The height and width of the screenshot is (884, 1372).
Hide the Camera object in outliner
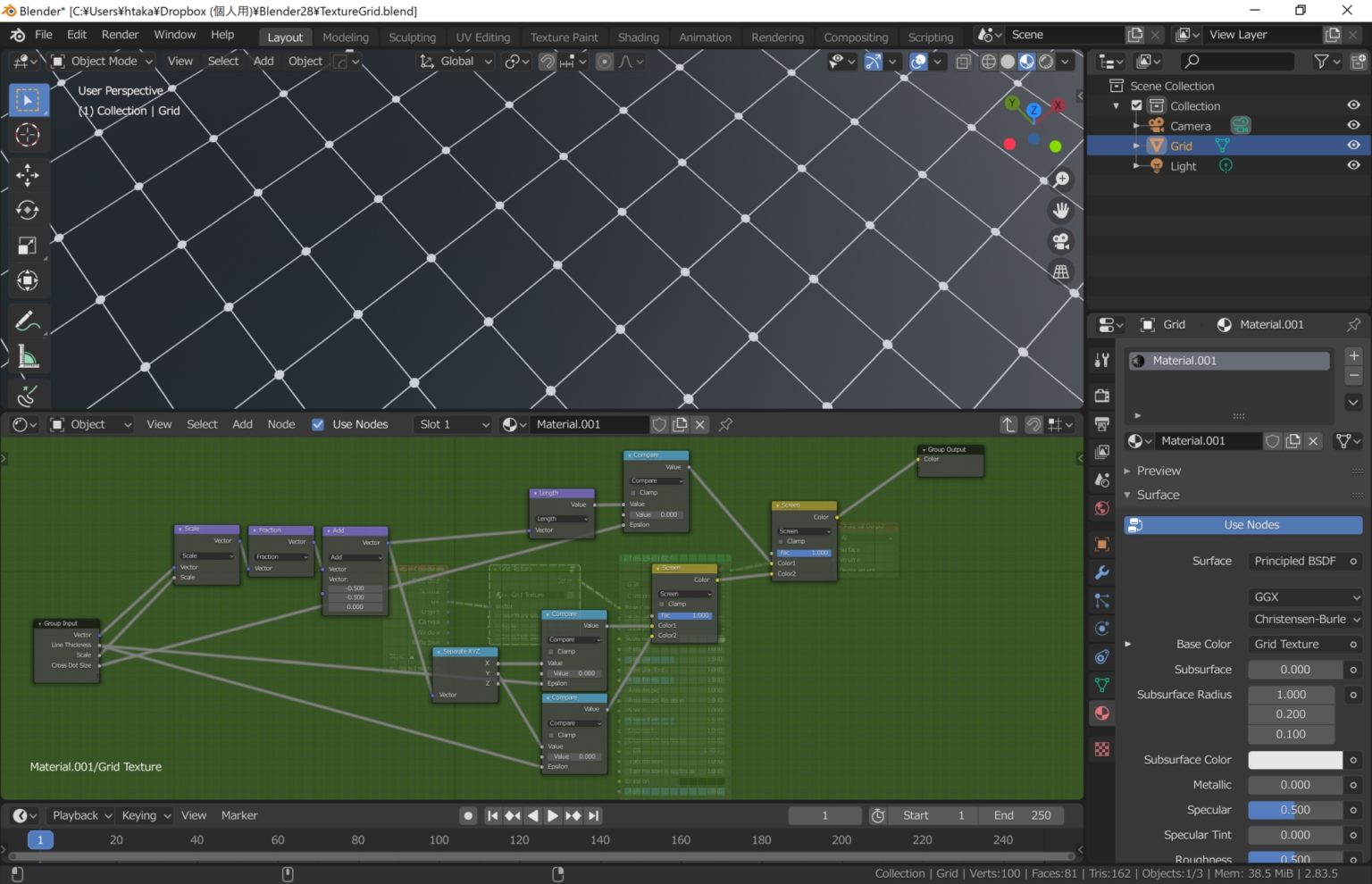pos(1353,126)
